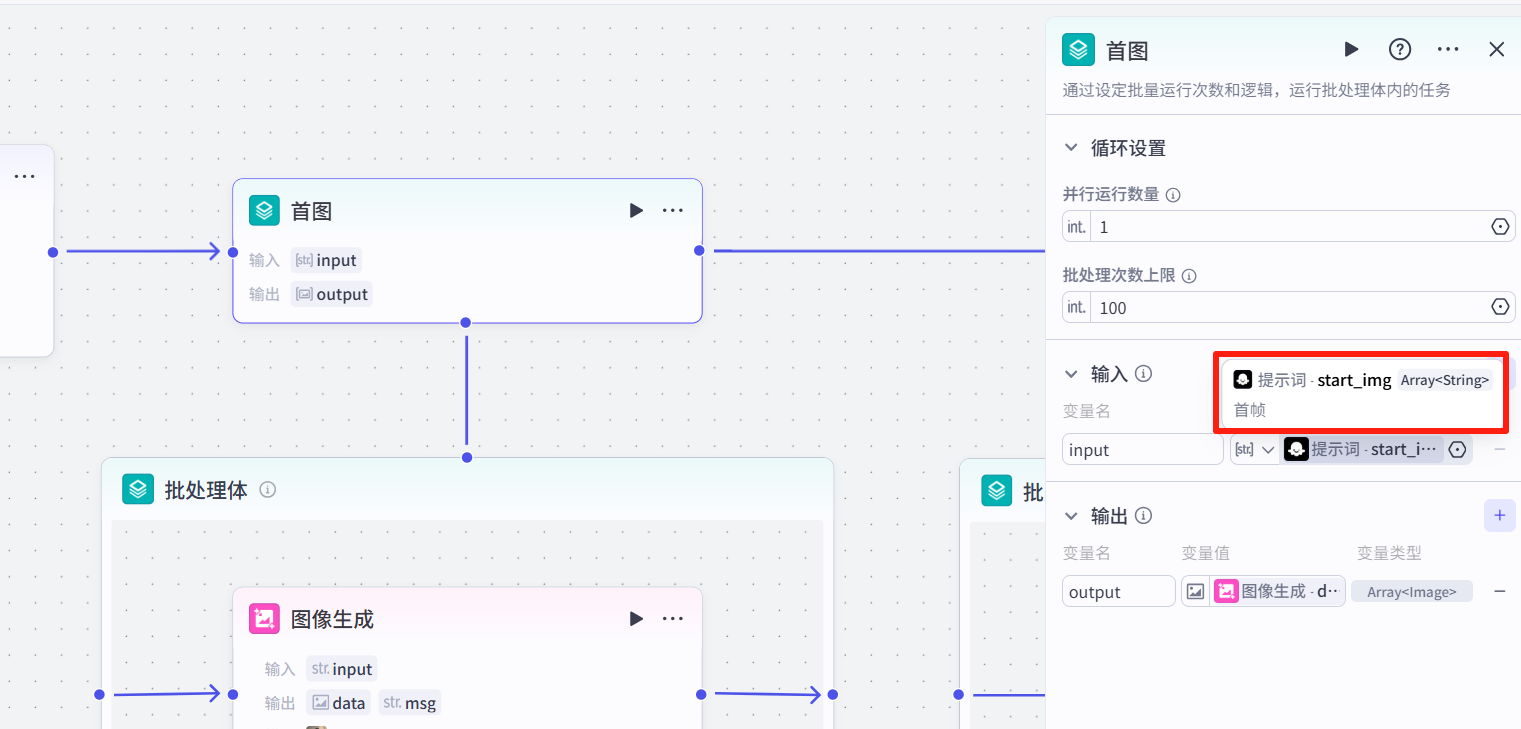Collapse the 输入 section
Screen dimensions: 1521x729
[1071, 374]
